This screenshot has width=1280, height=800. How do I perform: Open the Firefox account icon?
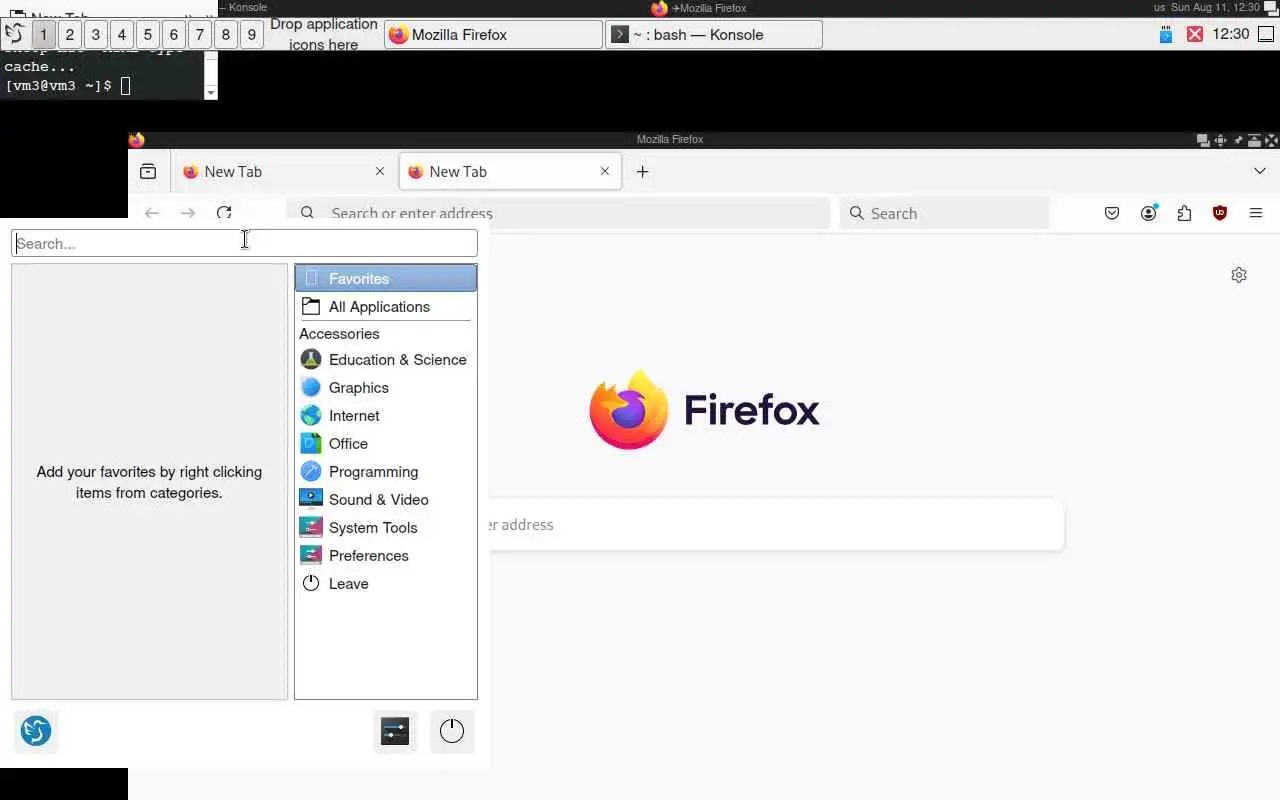click(x=1149, y=213)
